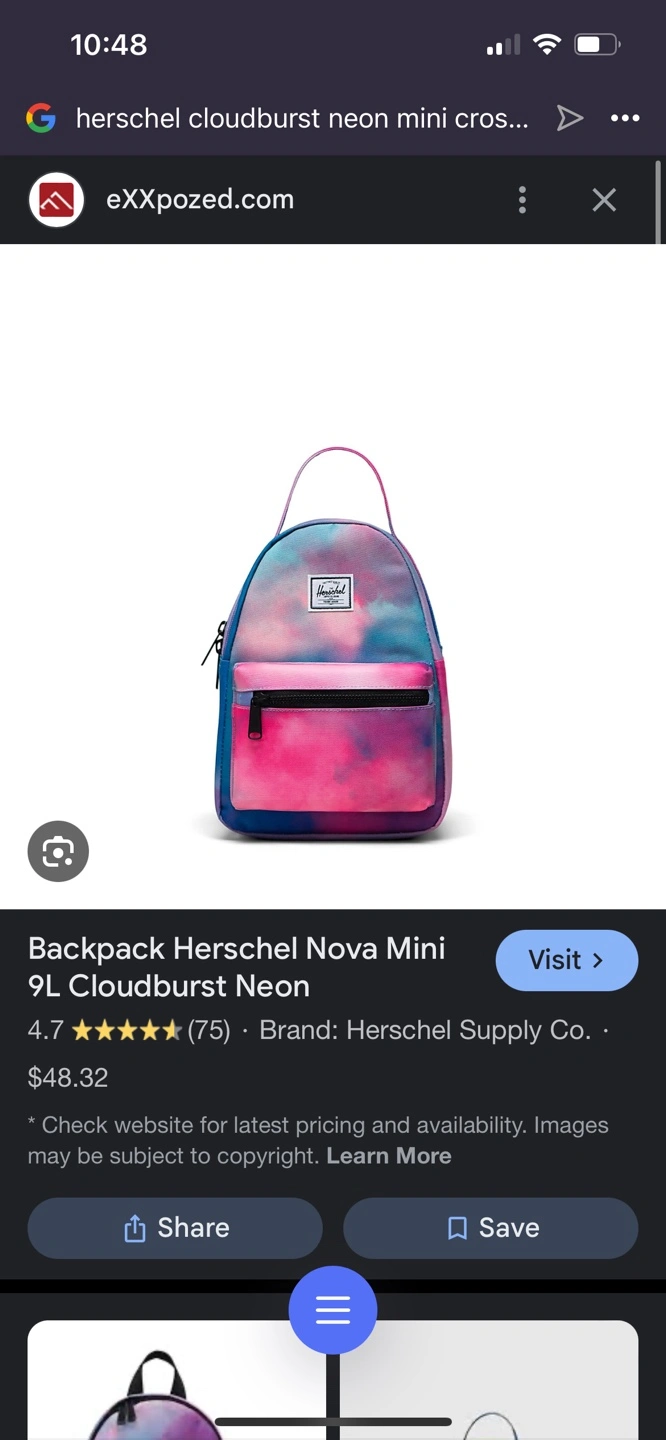Open the three-dot overflow menu at top right
The height and width of the screenshot is (1440, 666).
(625, 119)
